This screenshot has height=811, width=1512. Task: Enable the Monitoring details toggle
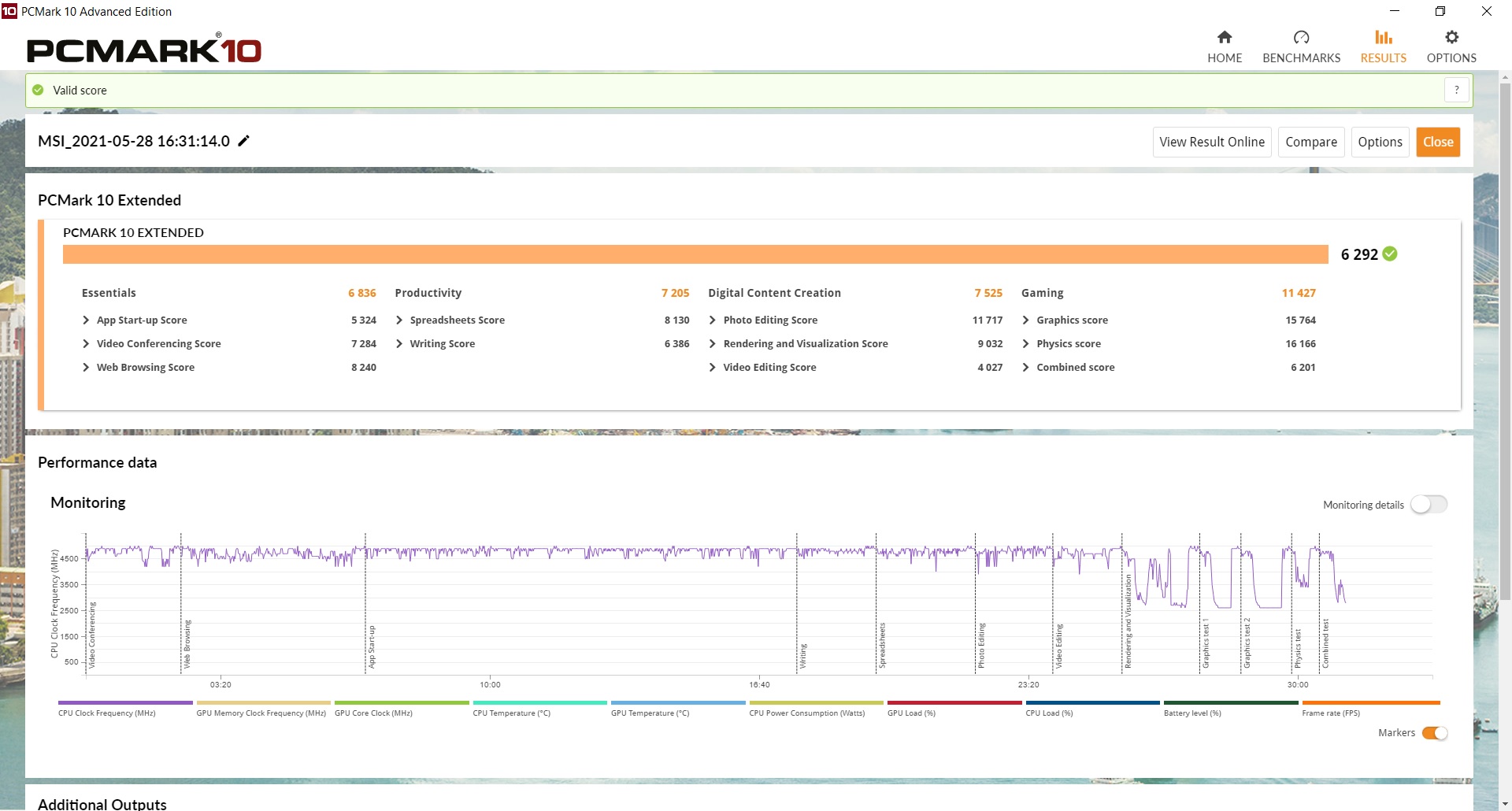[1428, 505]
